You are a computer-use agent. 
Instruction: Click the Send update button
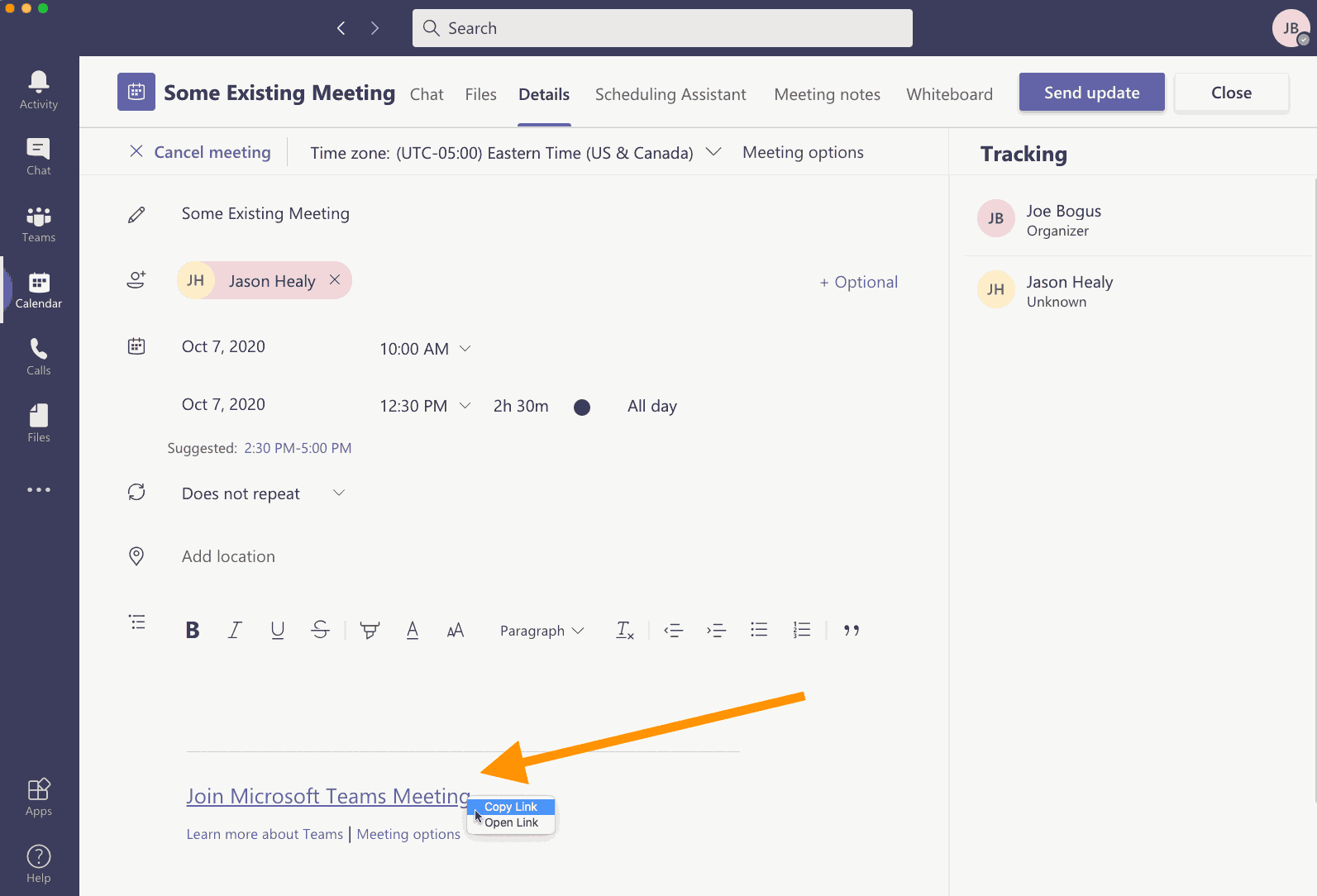click(1091, 93)
